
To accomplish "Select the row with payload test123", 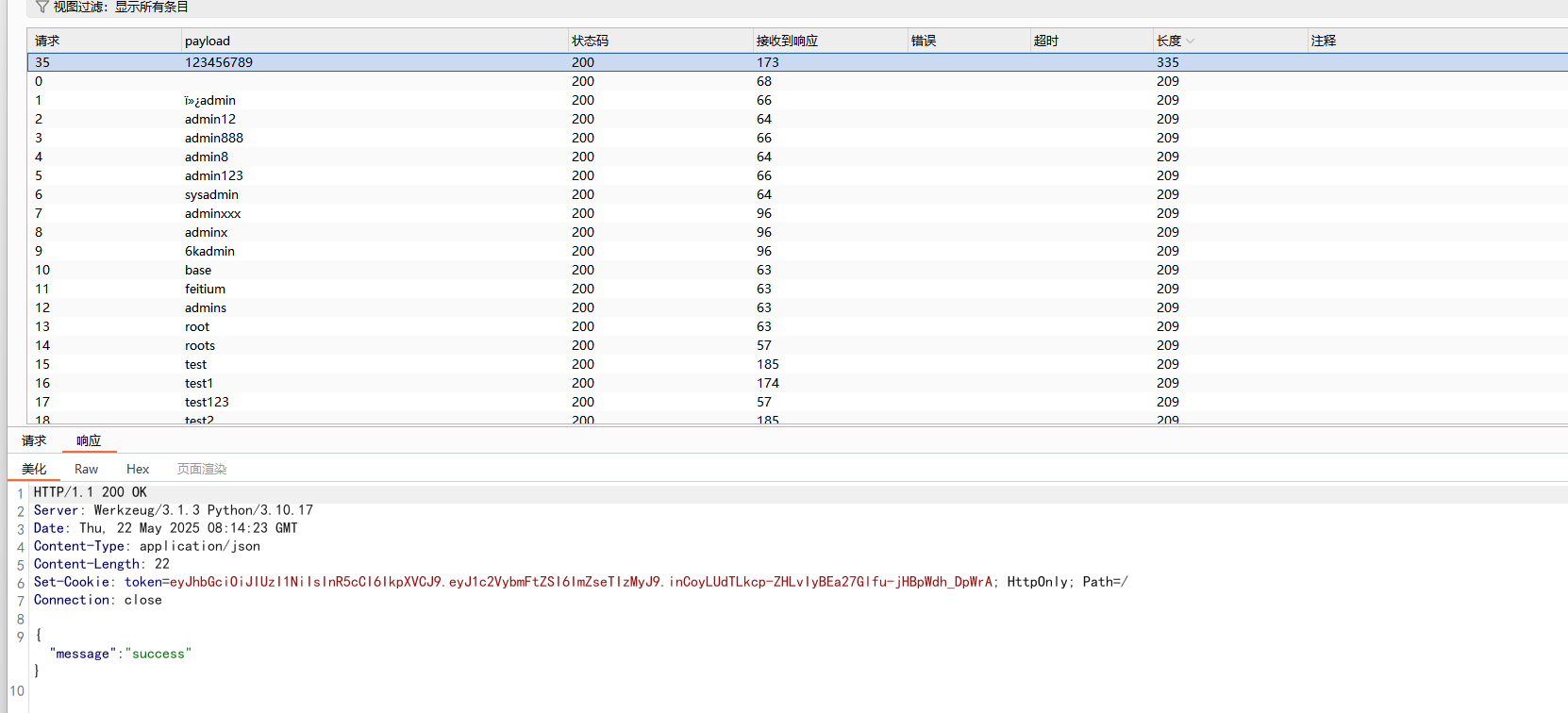I will coord(797,402).
